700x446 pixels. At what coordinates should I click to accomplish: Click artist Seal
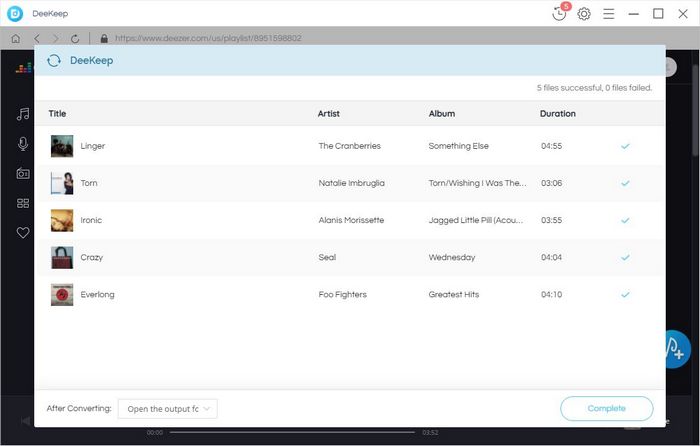coord(327,257)
